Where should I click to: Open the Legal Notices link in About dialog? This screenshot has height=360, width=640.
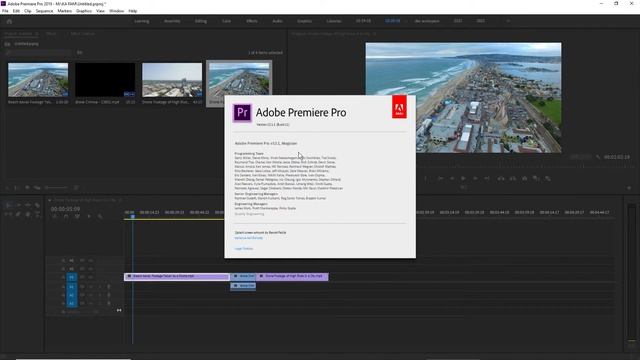tap(244, 249)
